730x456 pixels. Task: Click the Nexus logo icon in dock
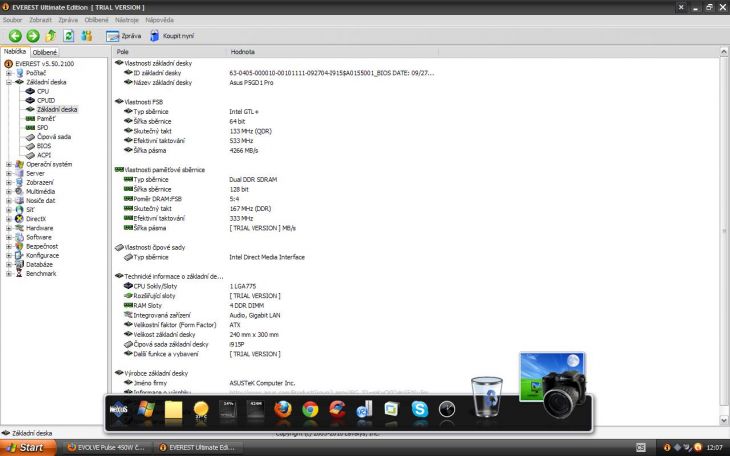(x=118, y=410)
